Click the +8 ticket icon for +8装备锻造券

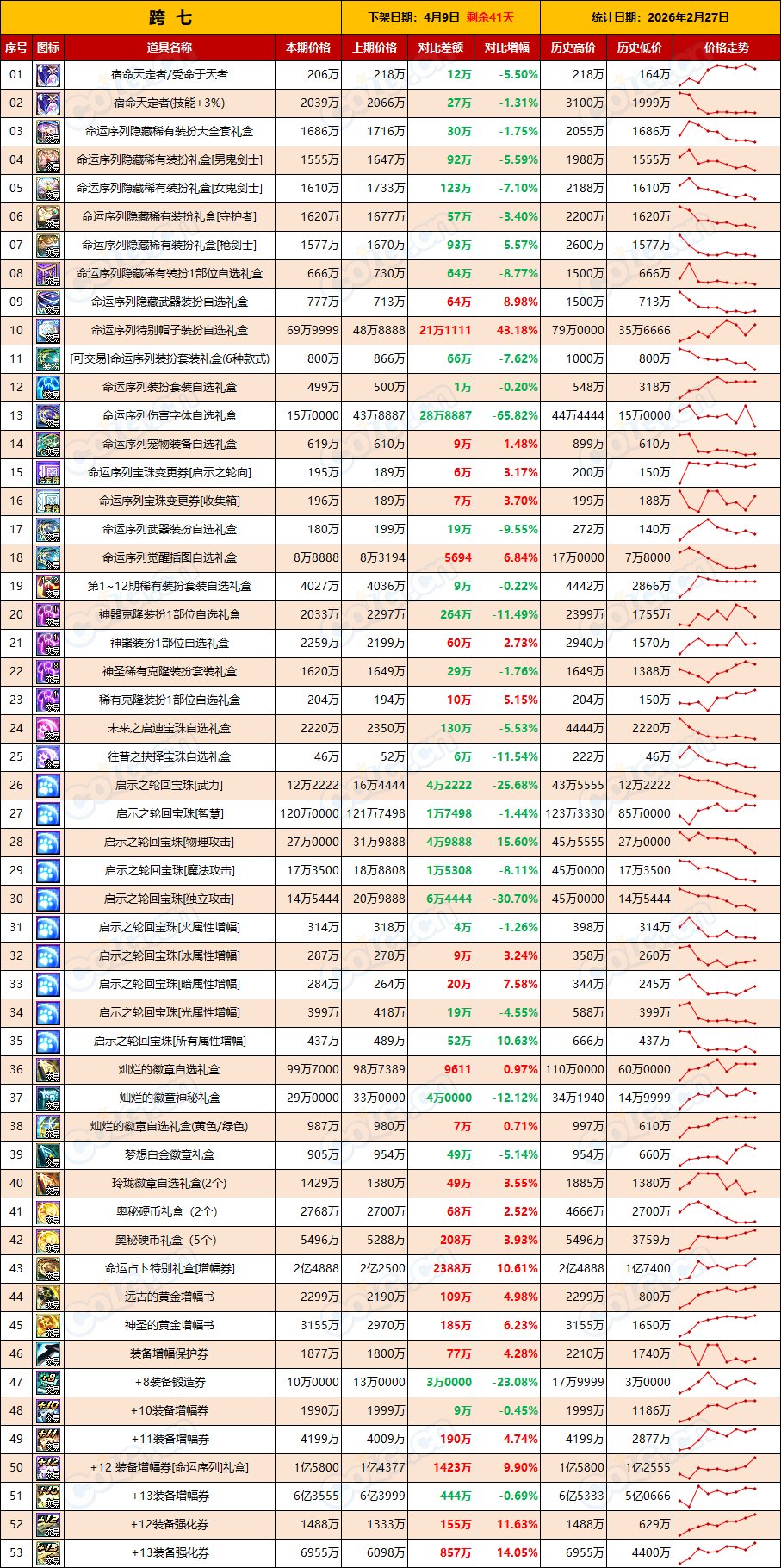click(48, 1383)
